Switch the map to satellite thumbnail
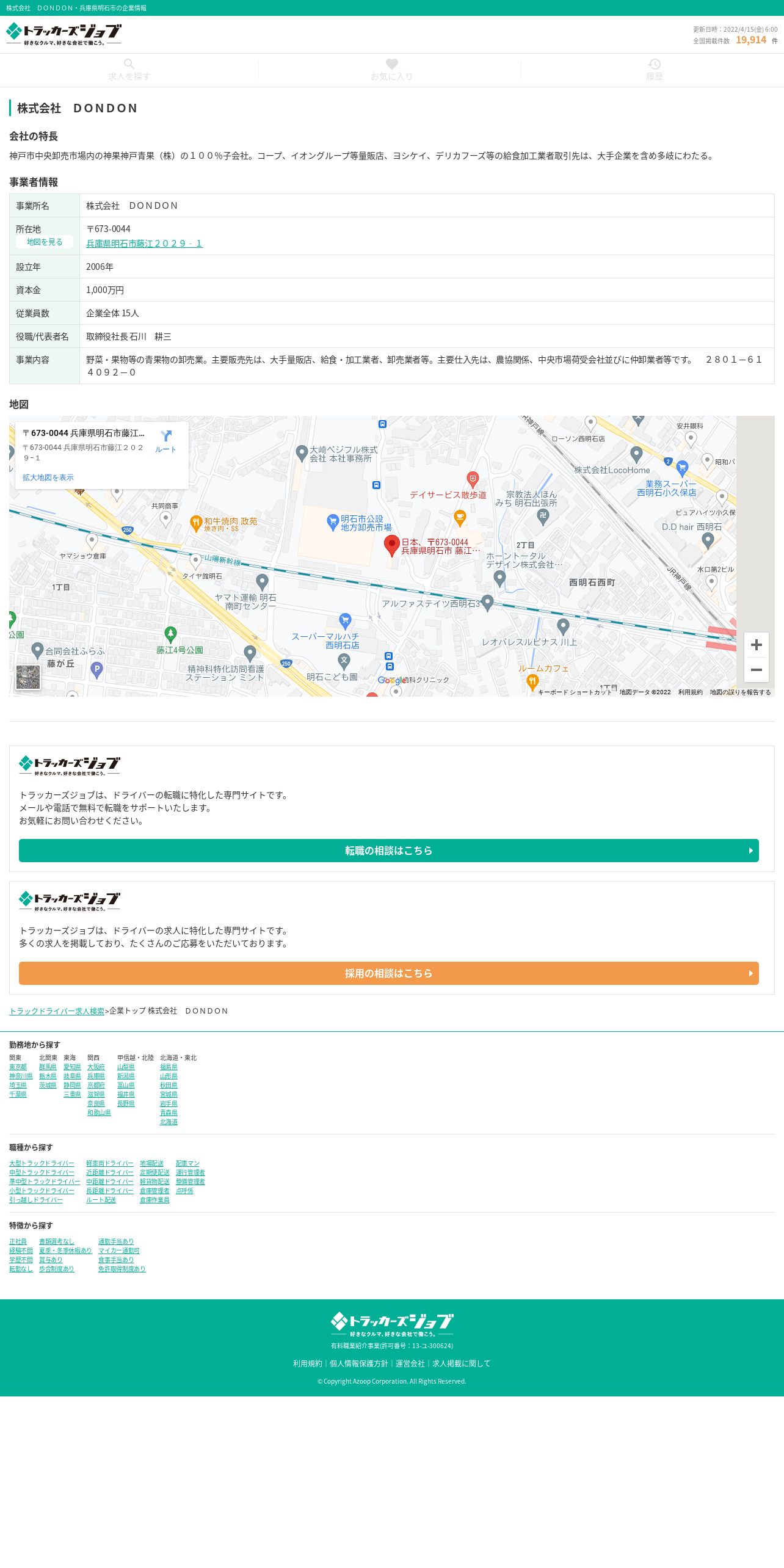The width and height of the screenshot is (784, 1568). (28, 677)
